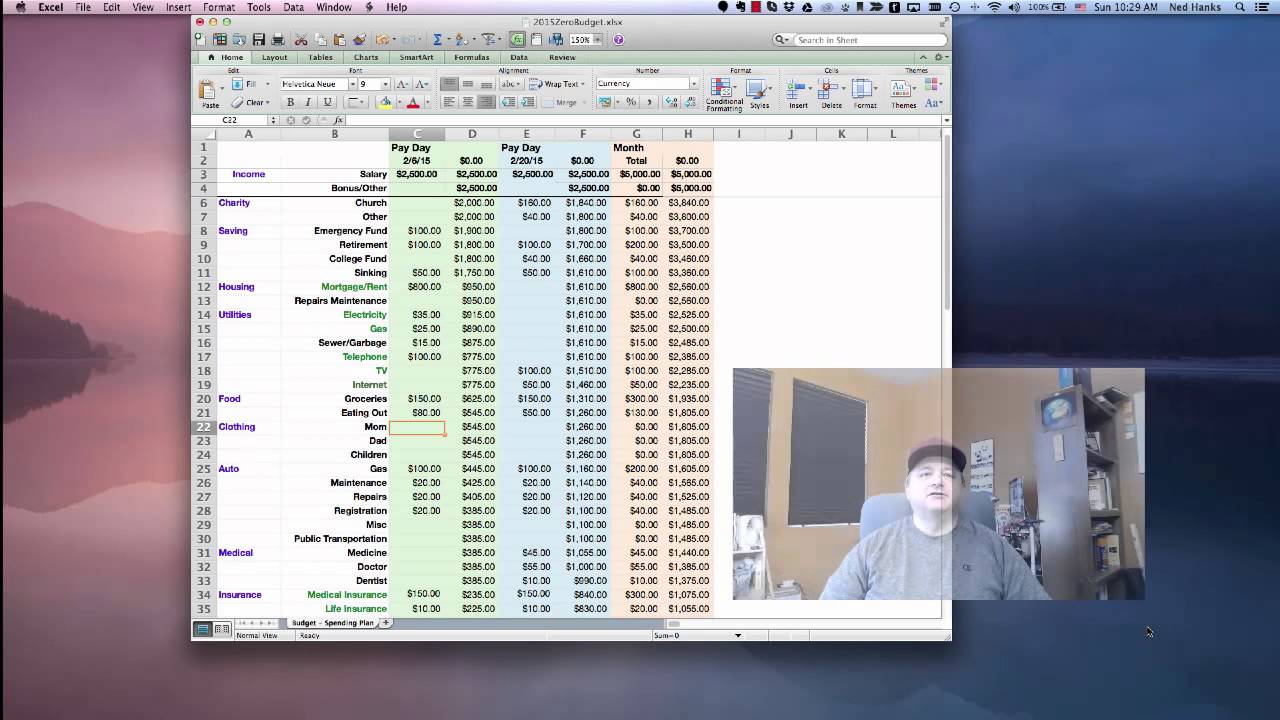Open the Currency number format dropdown
Viewport: 1280px width, 720px height.
pyautogui.click(x=694, y=84)
